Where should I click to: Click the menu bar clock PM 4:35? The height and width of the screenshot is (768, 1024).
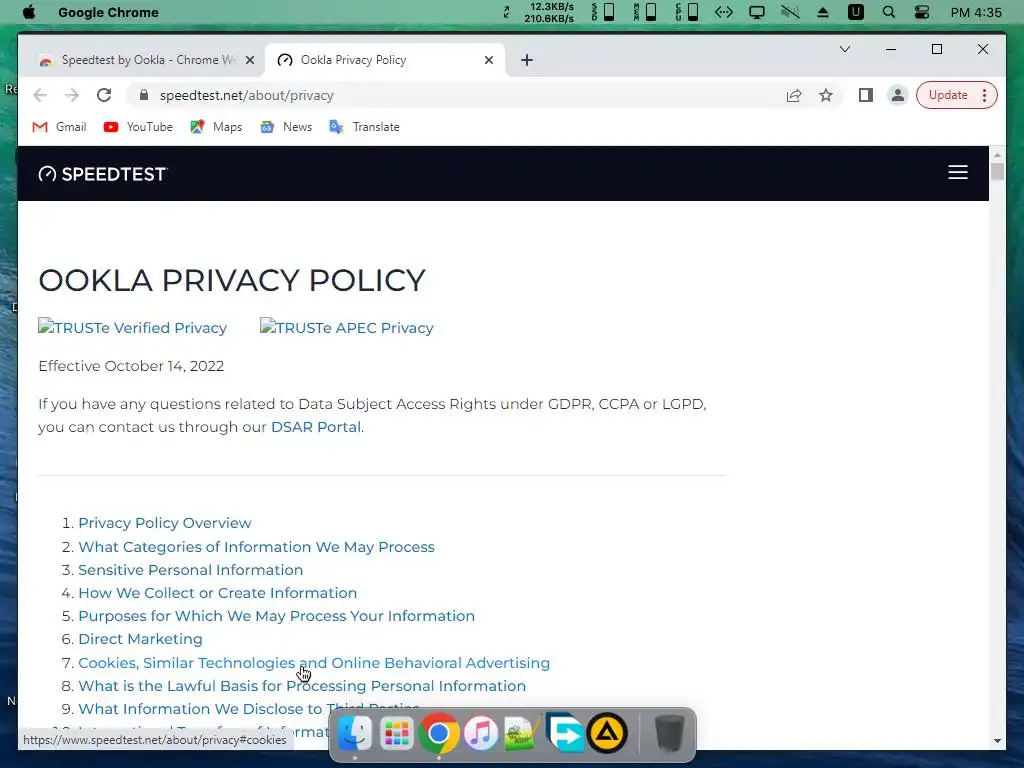[x=976, y=12]
